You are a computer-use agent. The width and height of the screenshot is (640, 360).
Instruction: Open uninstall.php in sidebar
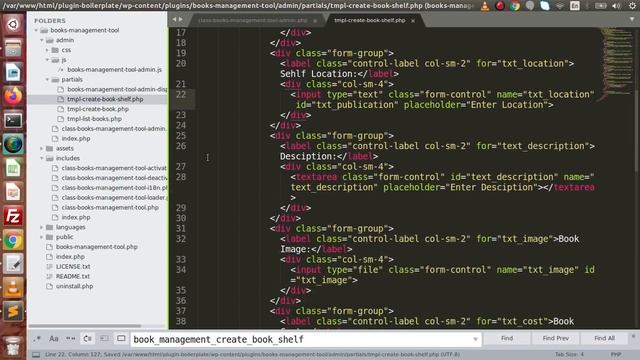[x=74, y=286]
